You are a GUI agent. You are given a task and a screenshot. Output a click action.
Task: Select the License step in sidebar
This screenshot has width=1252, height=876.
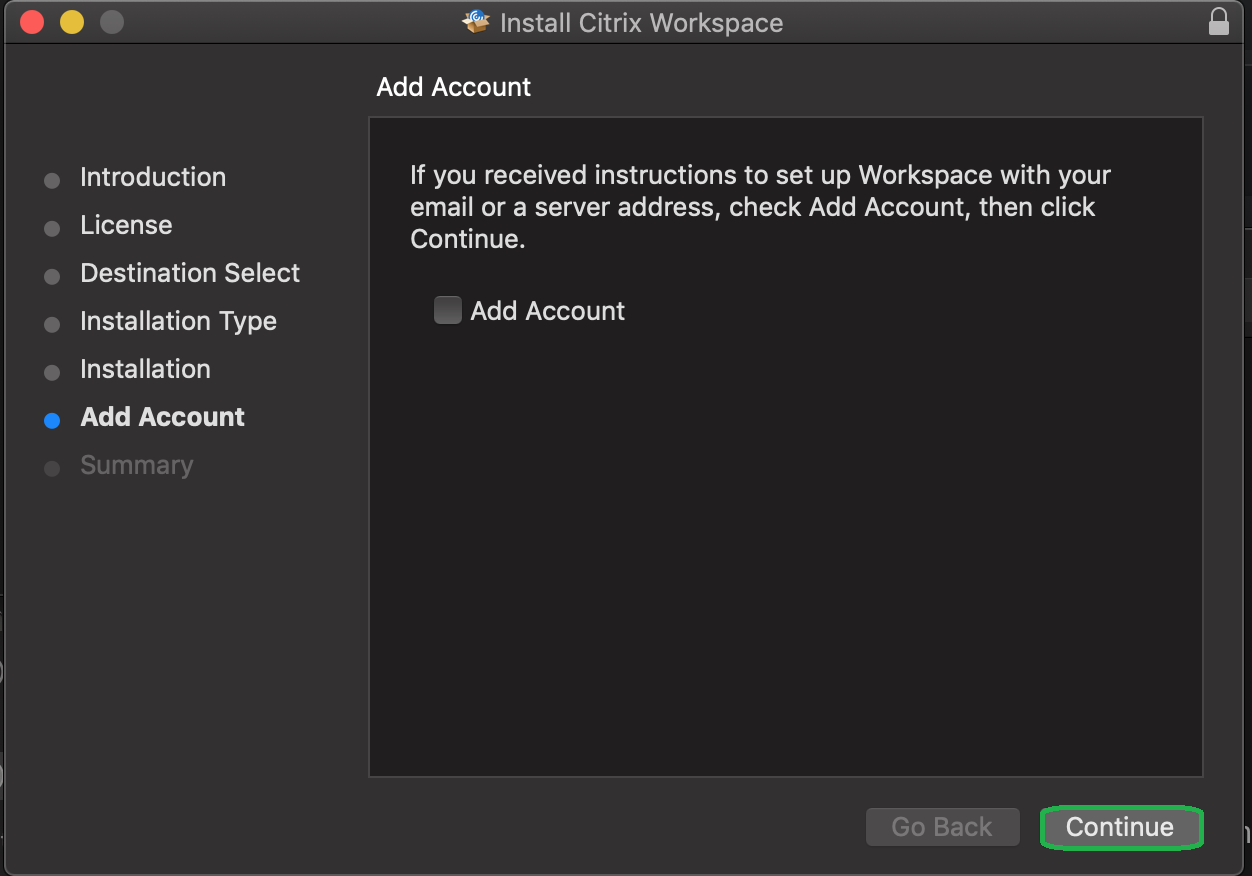coord(126,225)
